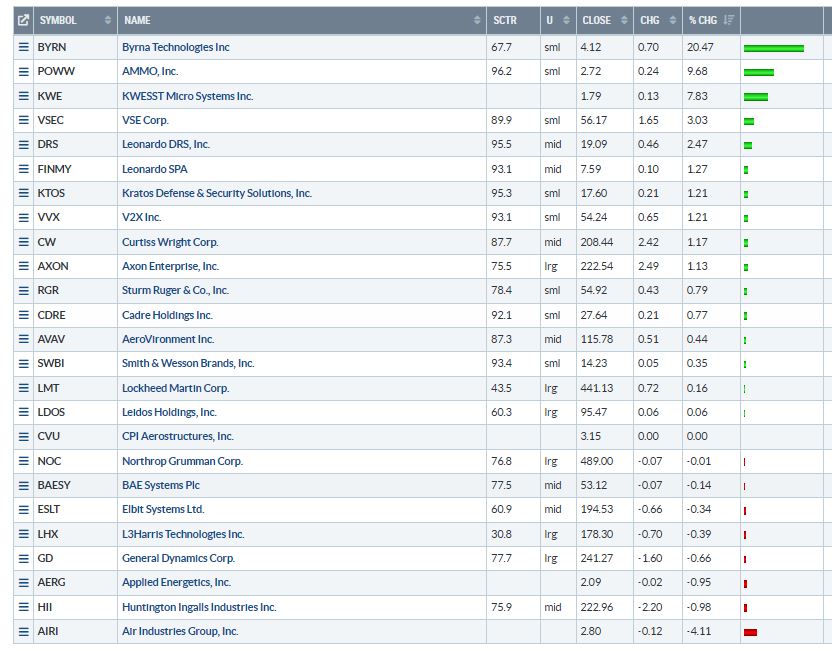Sort table by U column
Screen dimensions: 832x651
coord(558,21)
